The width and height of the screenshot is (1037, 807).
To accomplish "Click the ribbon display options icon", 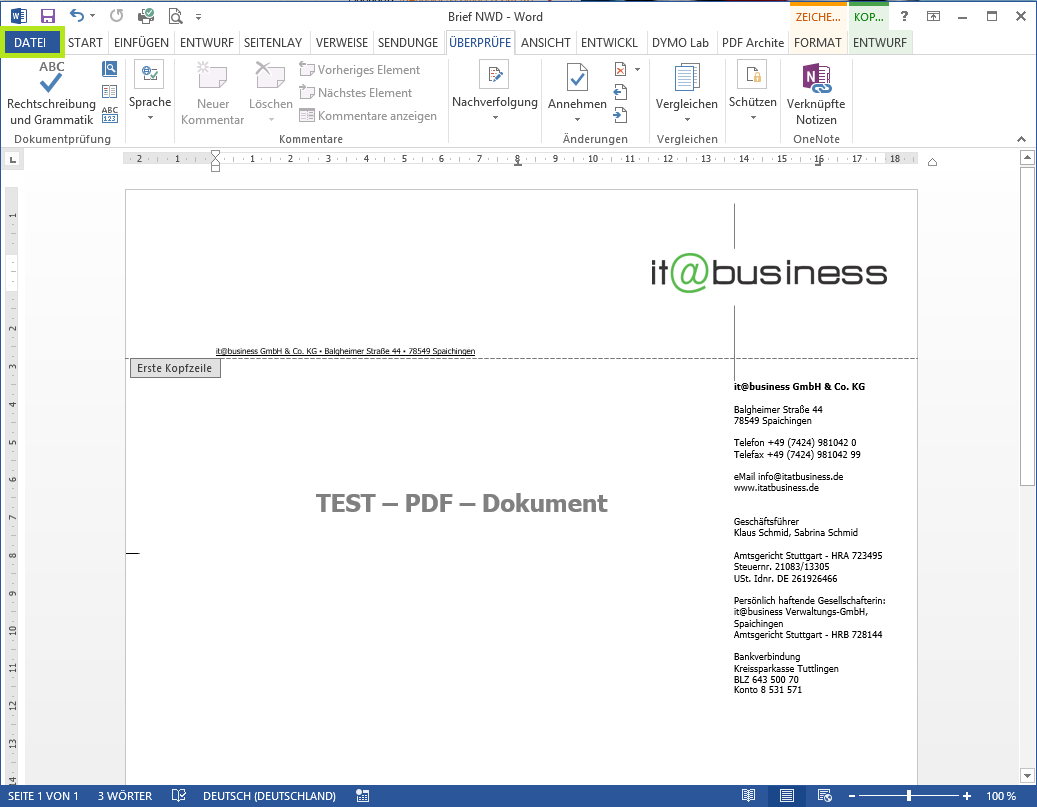I will [933, 17].
